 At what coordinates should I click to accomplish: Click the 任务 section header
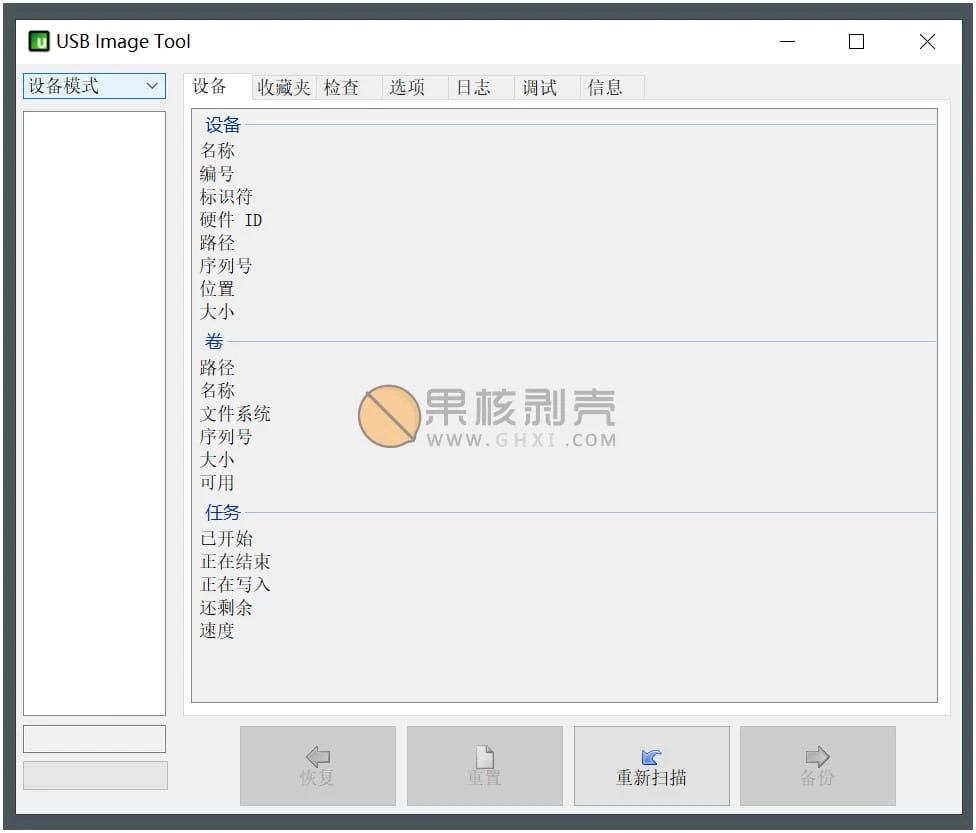pos(223,513)
